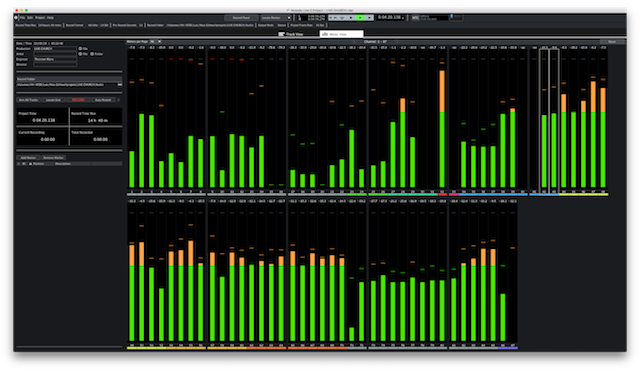Click Record Time Max info bar item

39,25
